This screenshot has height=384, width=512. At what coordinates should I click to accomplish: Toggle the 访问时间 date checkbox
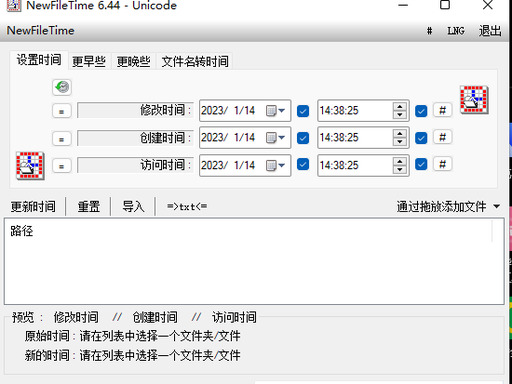coord(303,164)
